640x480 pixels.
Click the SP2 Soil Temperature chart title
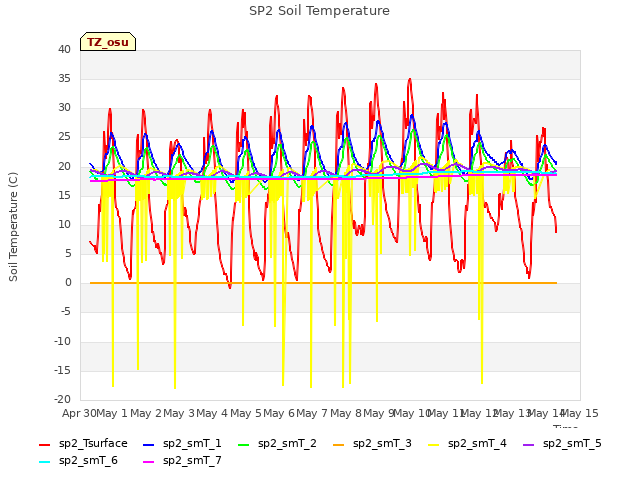(x=319, y=11)
